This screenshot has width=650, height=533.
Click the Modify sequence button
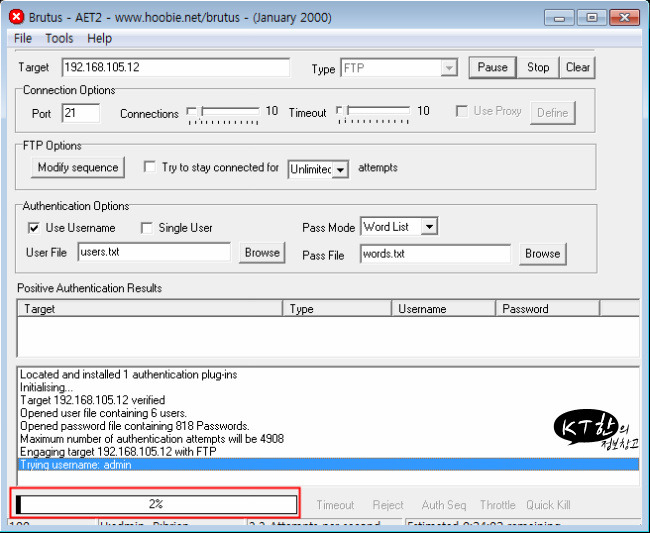click(x=78, y=167)
